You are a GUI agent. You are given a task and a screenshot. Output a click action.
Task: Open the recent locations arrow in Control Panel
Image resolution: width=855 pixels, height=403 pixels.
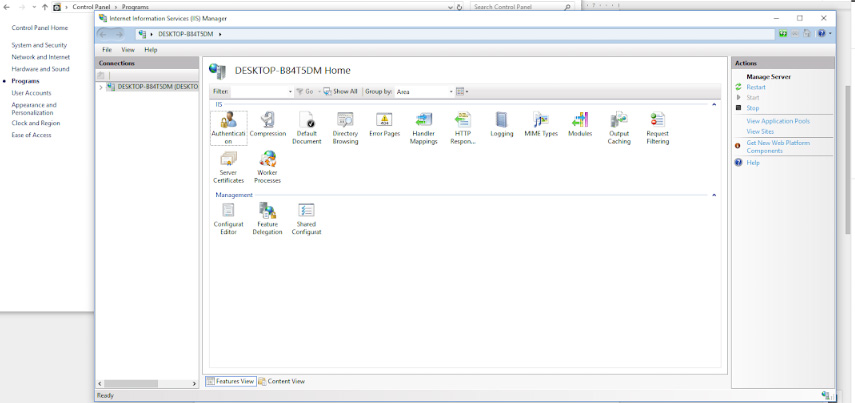[x=34, y=7]
